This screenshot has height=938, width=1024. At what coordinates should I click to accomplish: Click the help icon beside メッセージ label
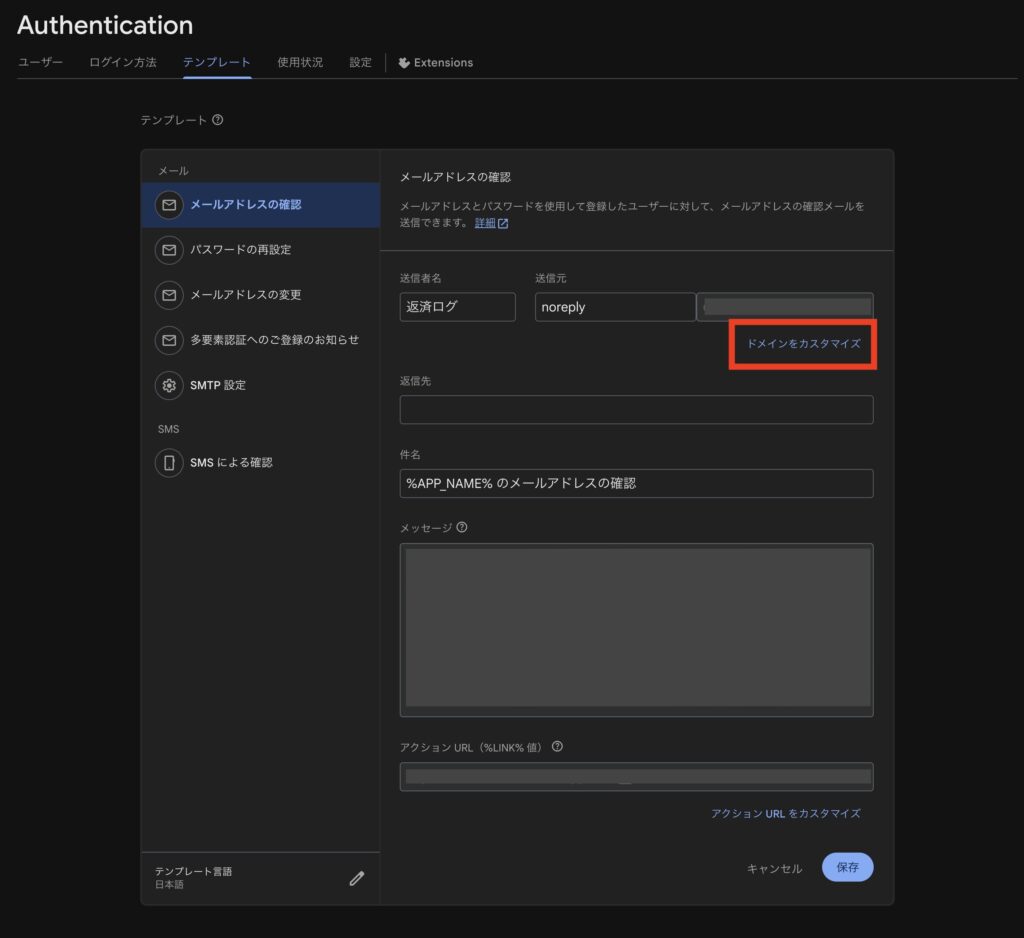462,527
